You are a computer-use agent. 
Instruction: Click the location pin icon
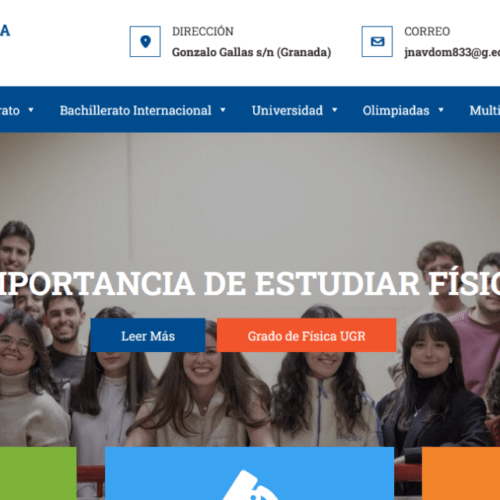pyautogui.click(x=145, y=42)
